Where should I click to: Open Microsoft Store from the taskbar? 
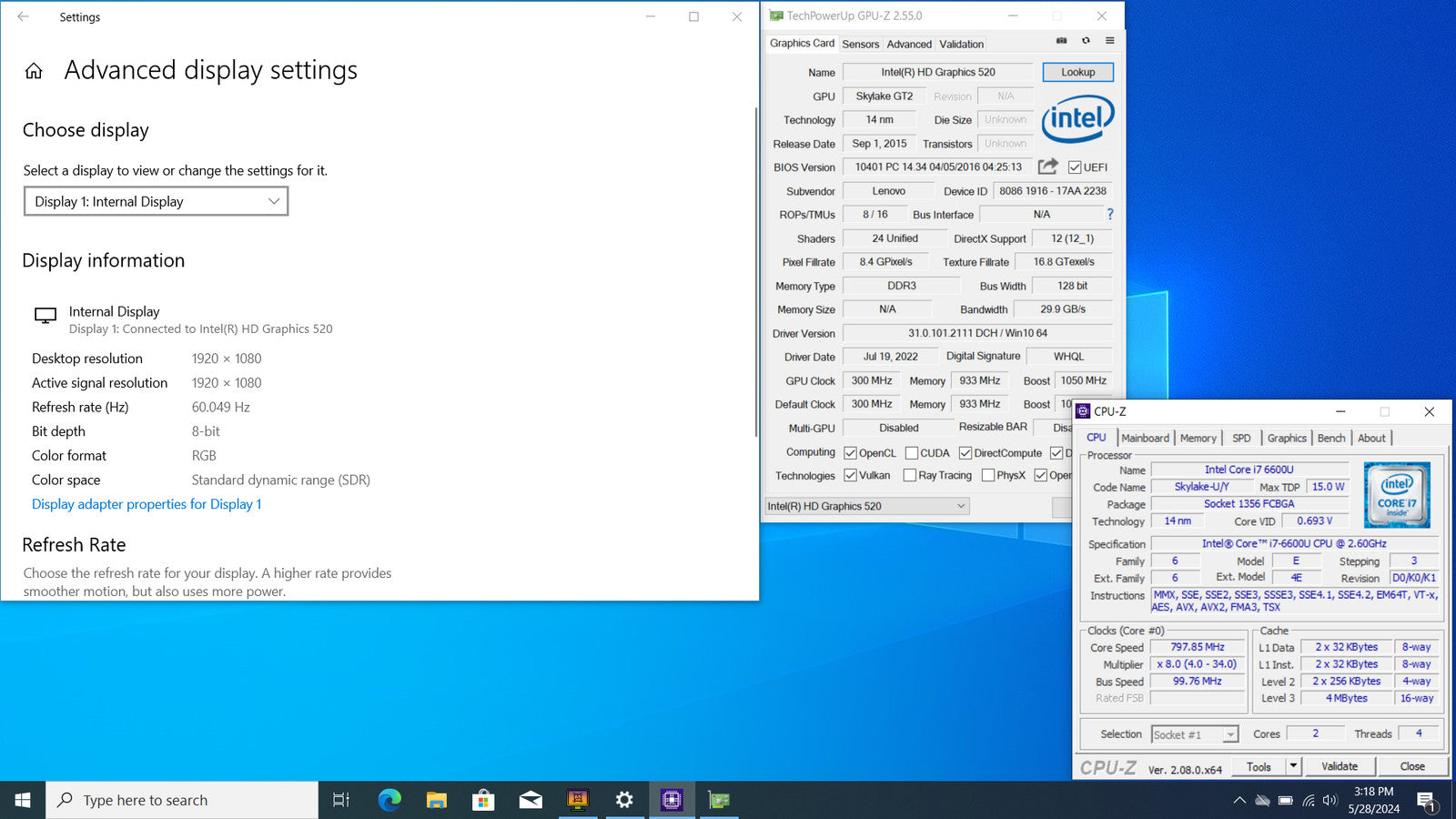click(483, 800)
